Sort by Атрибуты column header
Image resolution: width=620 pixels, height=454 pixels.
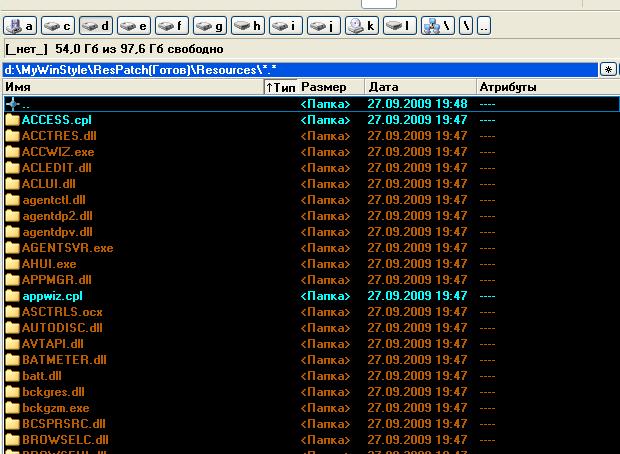pos(548,87)
